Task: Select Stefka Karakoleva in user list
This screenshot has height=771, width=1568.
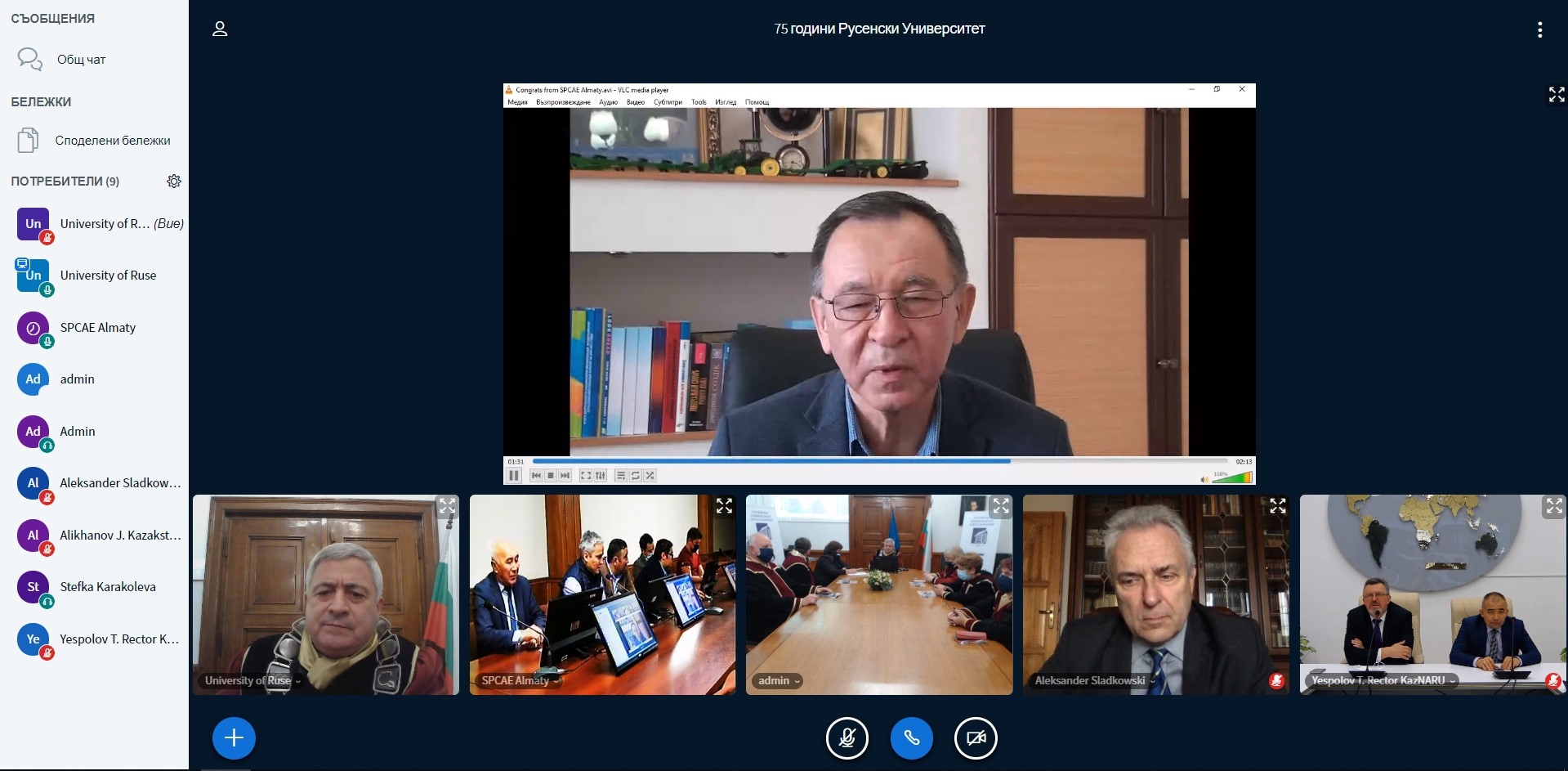Action: (107, 587)
